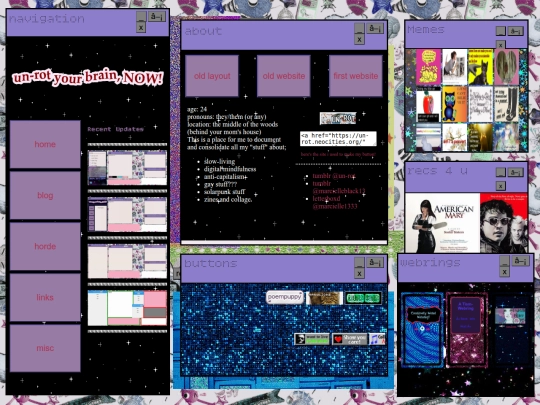
Task: Click the un-rot site button image
Action: point(338,118)
